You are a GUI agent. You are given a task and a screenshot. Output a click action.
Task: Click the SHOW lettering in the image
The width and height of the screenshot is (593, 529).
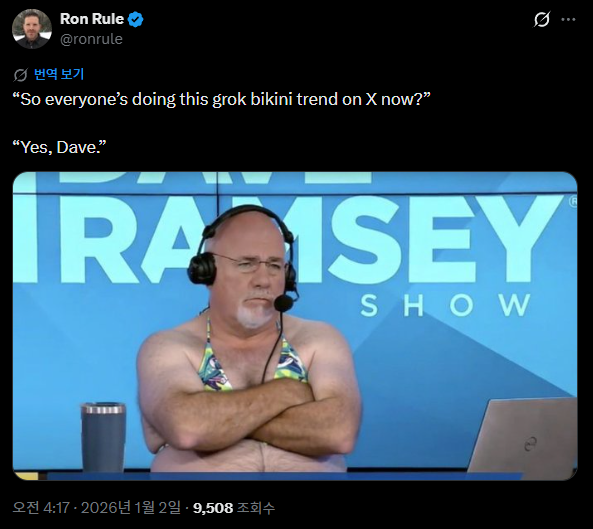tap(445, 305)
